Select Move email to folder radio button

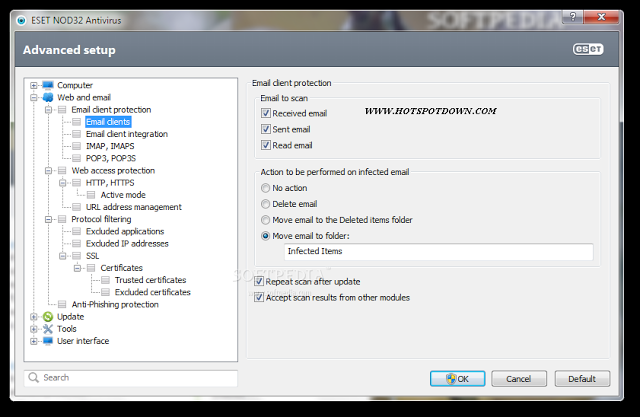(265, 236)
